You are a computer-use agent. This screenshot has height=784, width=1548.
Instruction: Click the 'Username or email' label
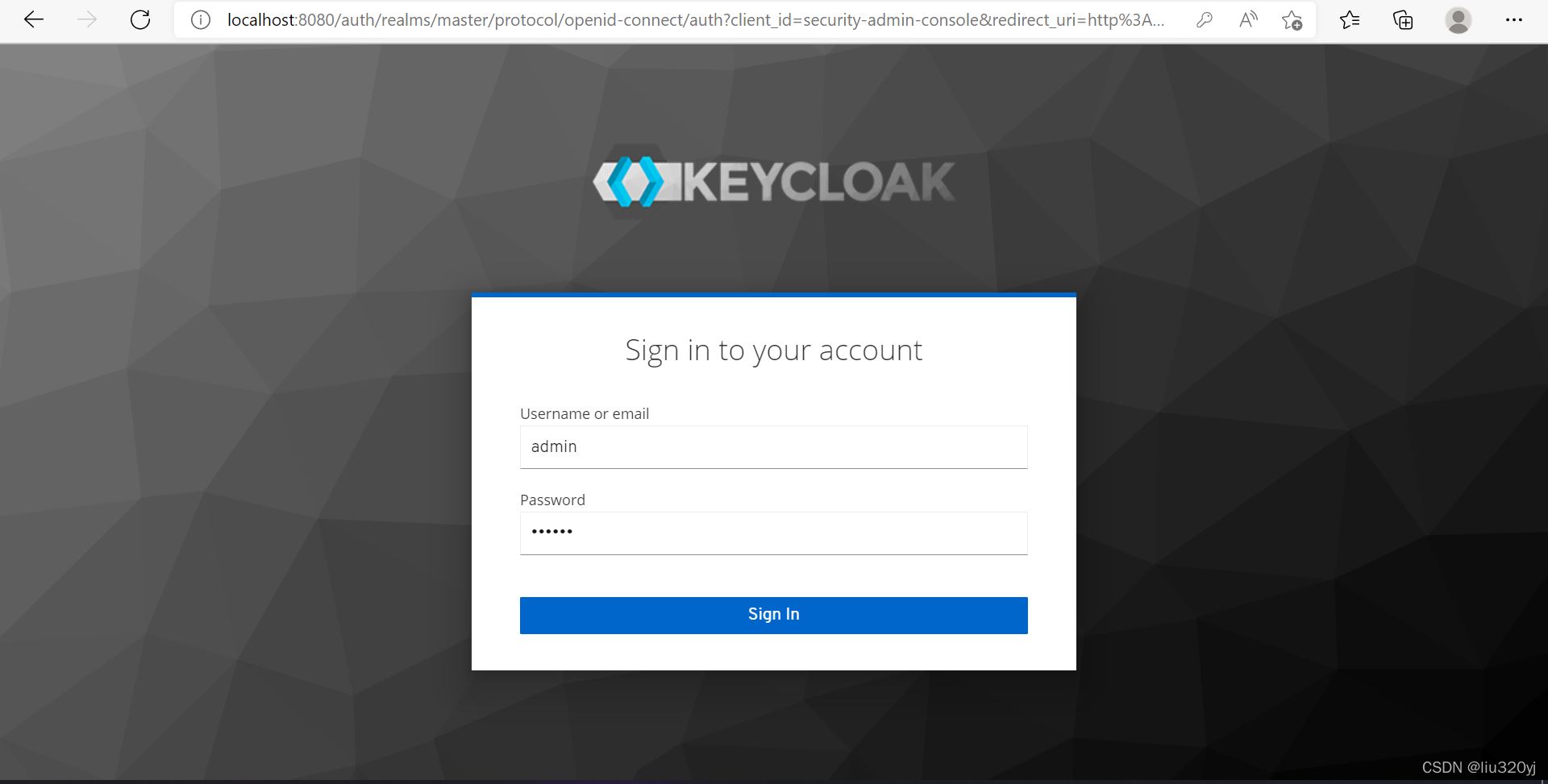585,414
